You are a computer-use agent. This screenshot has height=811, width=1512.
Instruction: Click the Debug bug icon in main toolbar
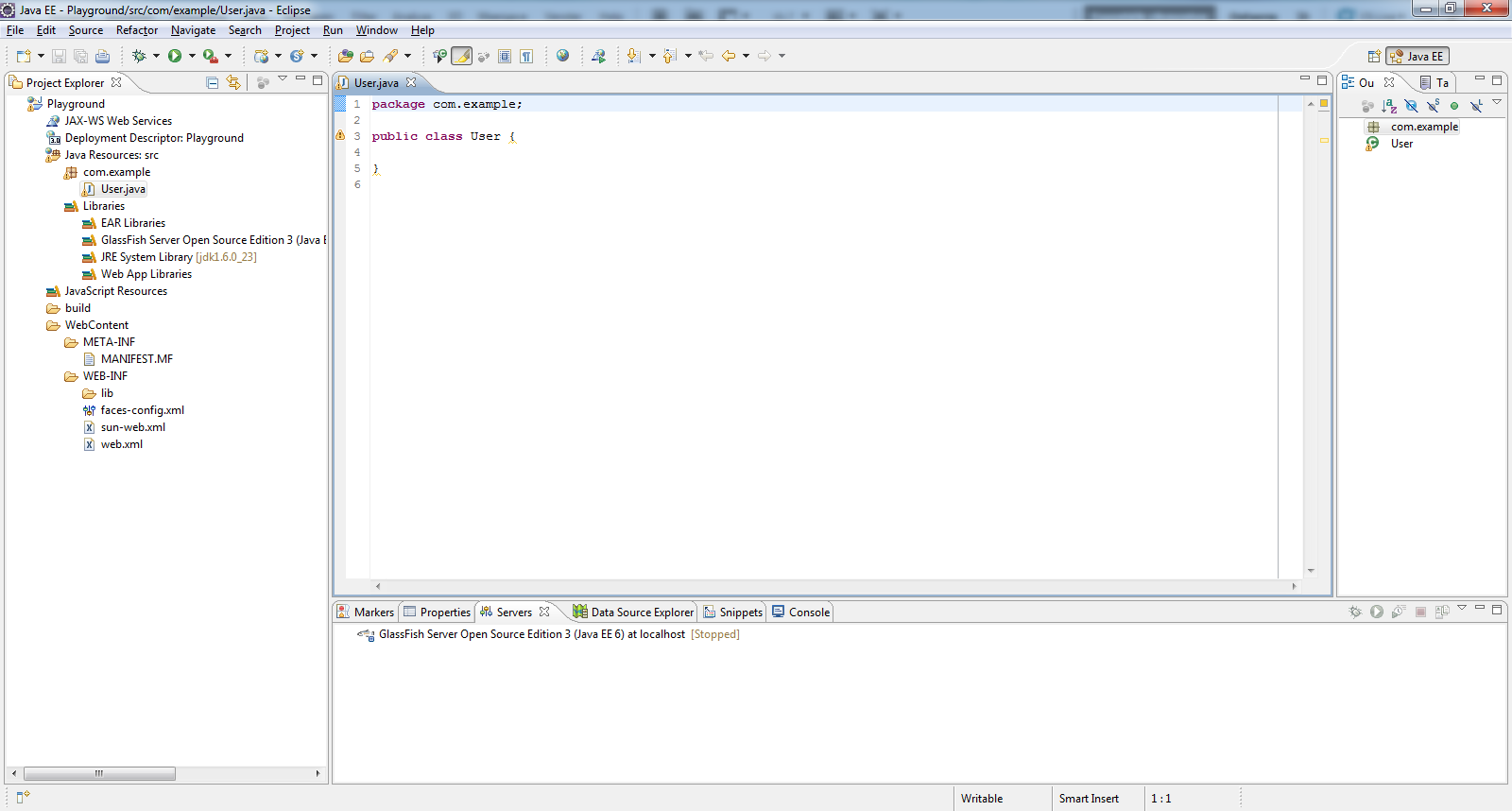139,56
